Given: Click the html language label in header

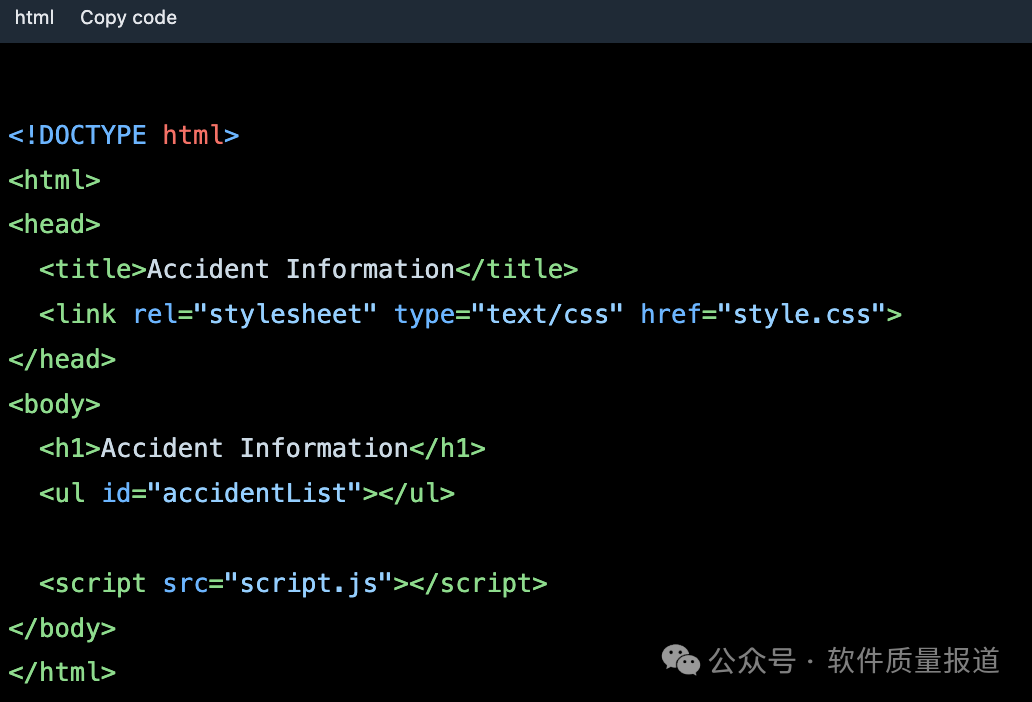Looking at the screenshot, I should click(x=34, y=18).
